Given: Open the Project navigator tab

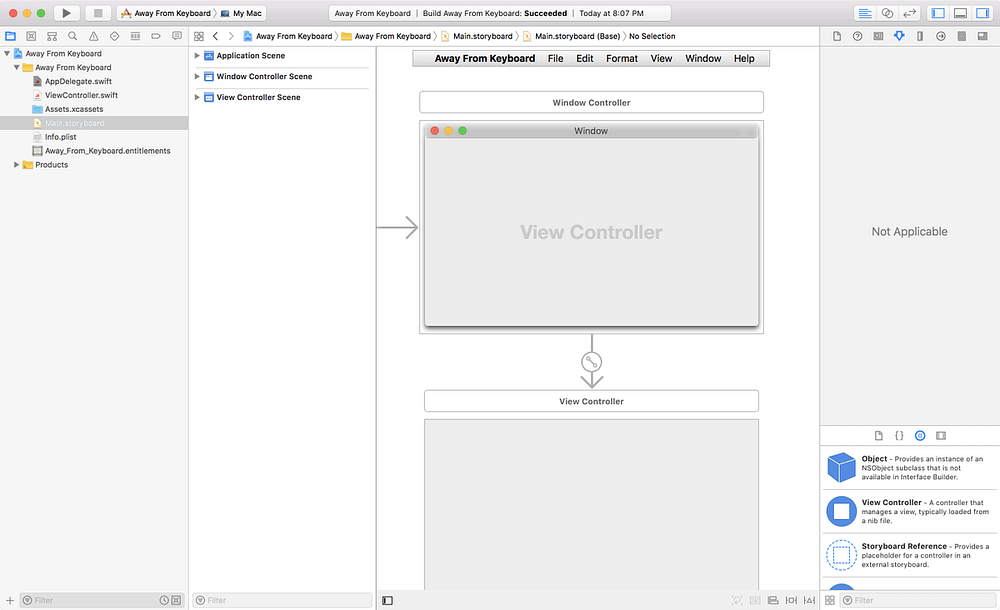Looking at the screenshot, I should [x=11, y=36].
